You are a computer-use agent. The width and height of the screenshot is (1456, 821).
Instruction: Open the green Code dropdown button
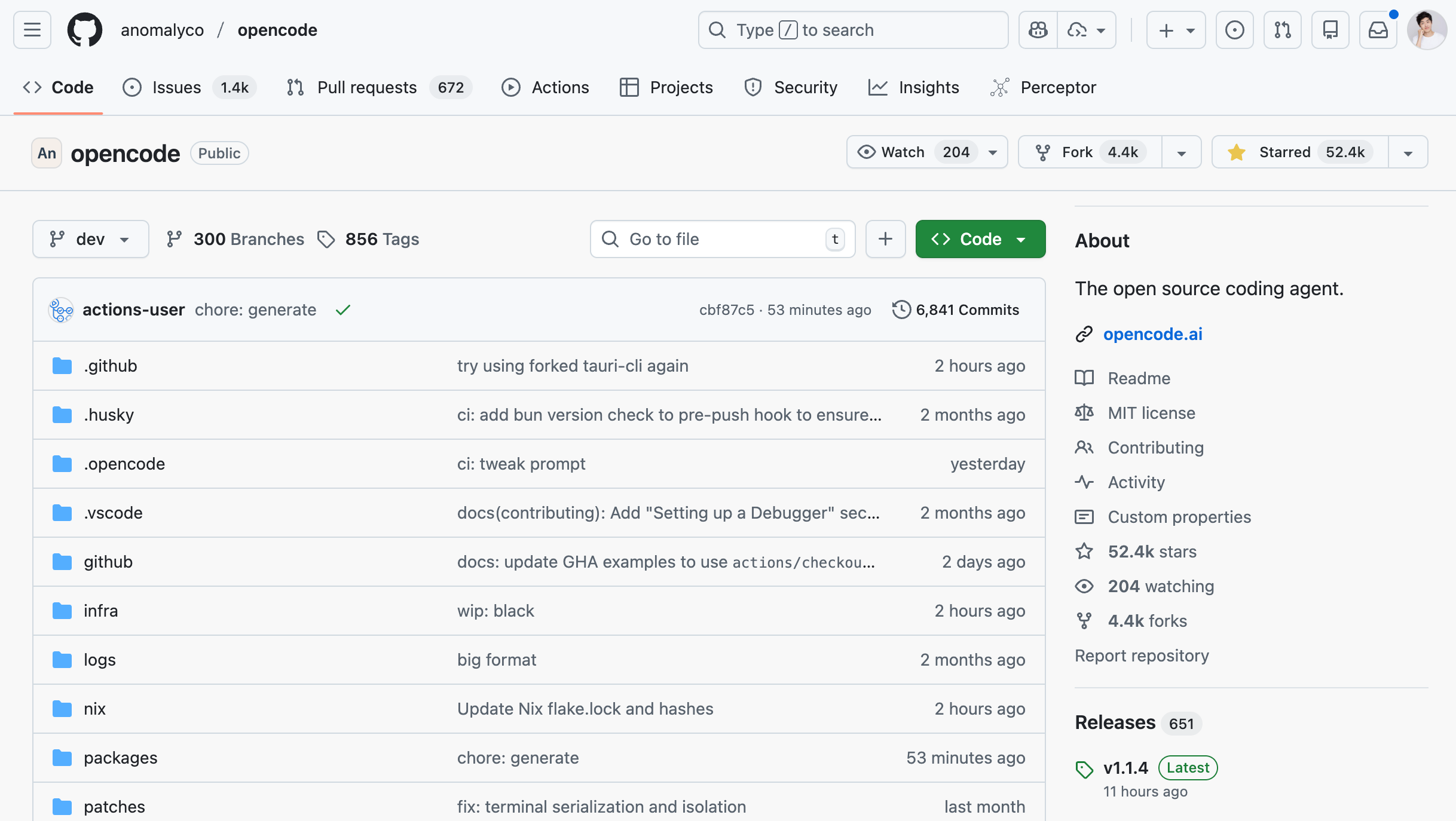click(x=980, y=239)
